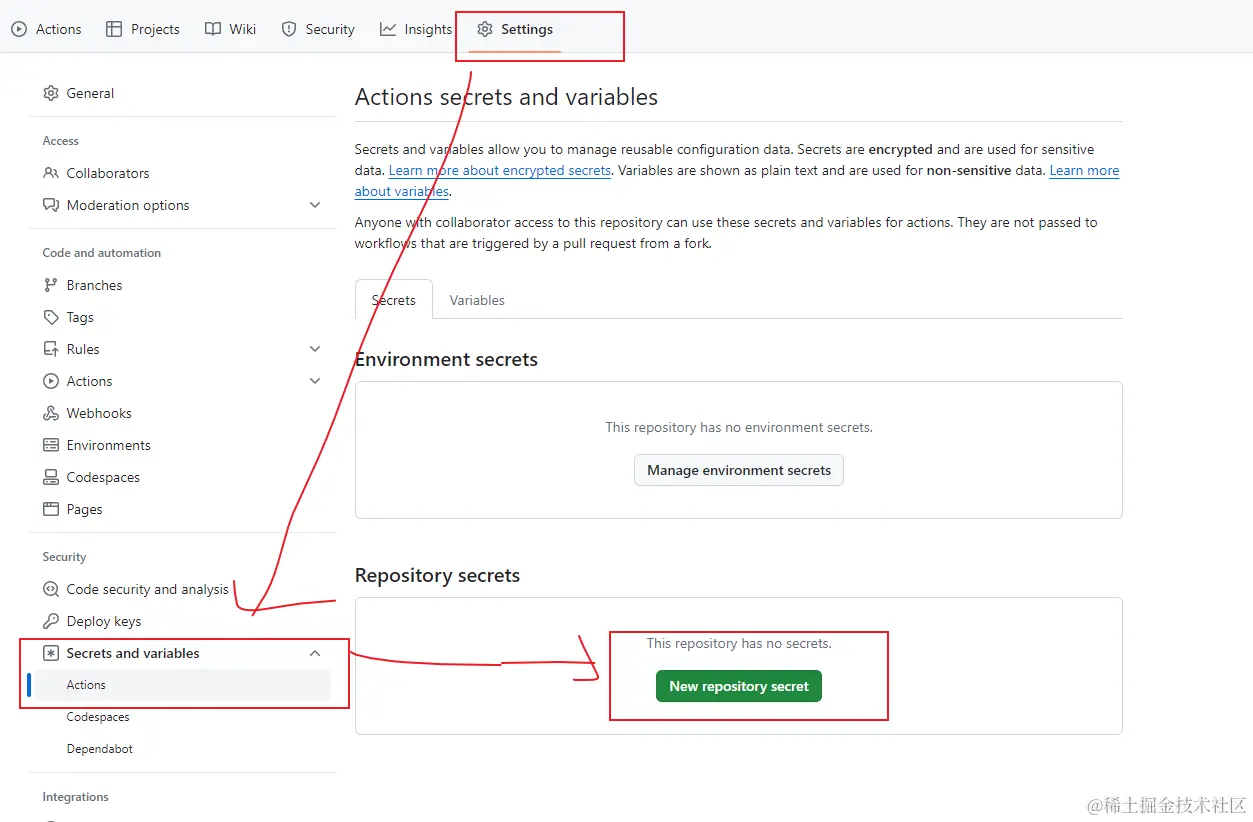Open Environments settings page
This screenshot has height=822, width=1253.
click(x=108, y=445)
